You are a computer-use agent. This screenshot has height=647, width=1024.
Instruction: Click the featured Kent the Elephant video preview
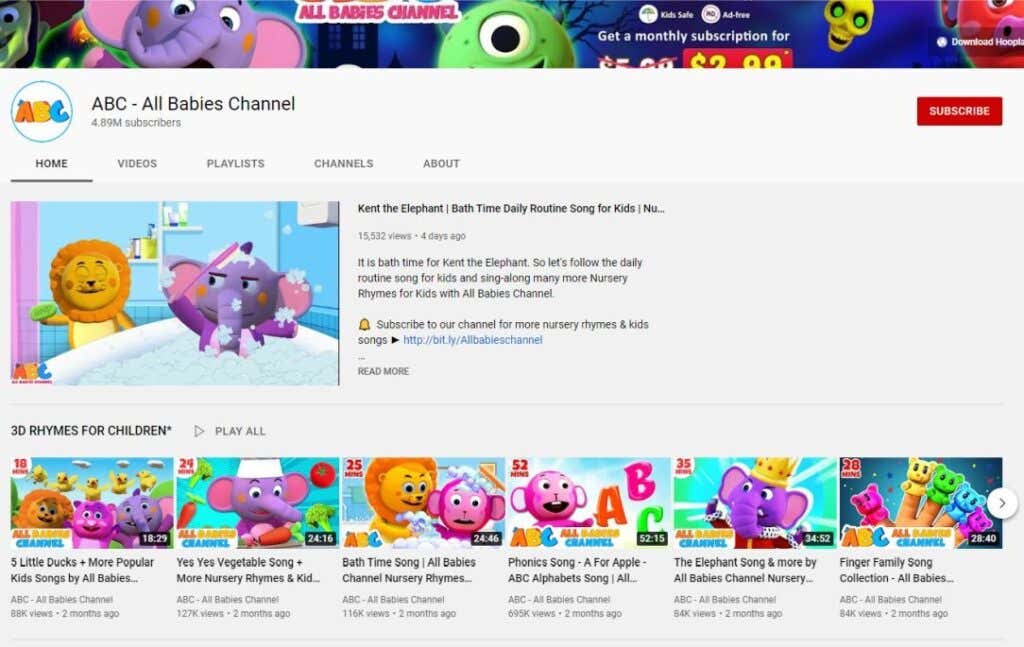(x=175, y=291)
